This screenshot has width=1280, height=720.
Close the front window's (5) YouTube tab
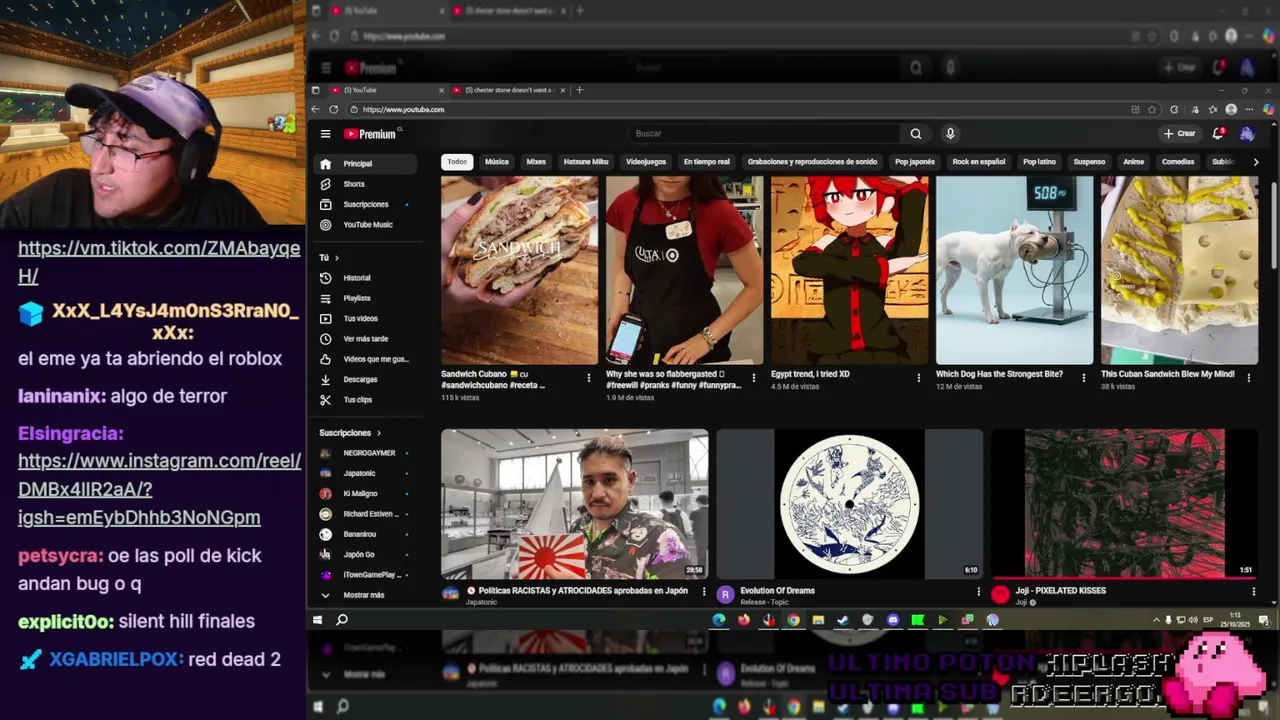tap(439, 90)
